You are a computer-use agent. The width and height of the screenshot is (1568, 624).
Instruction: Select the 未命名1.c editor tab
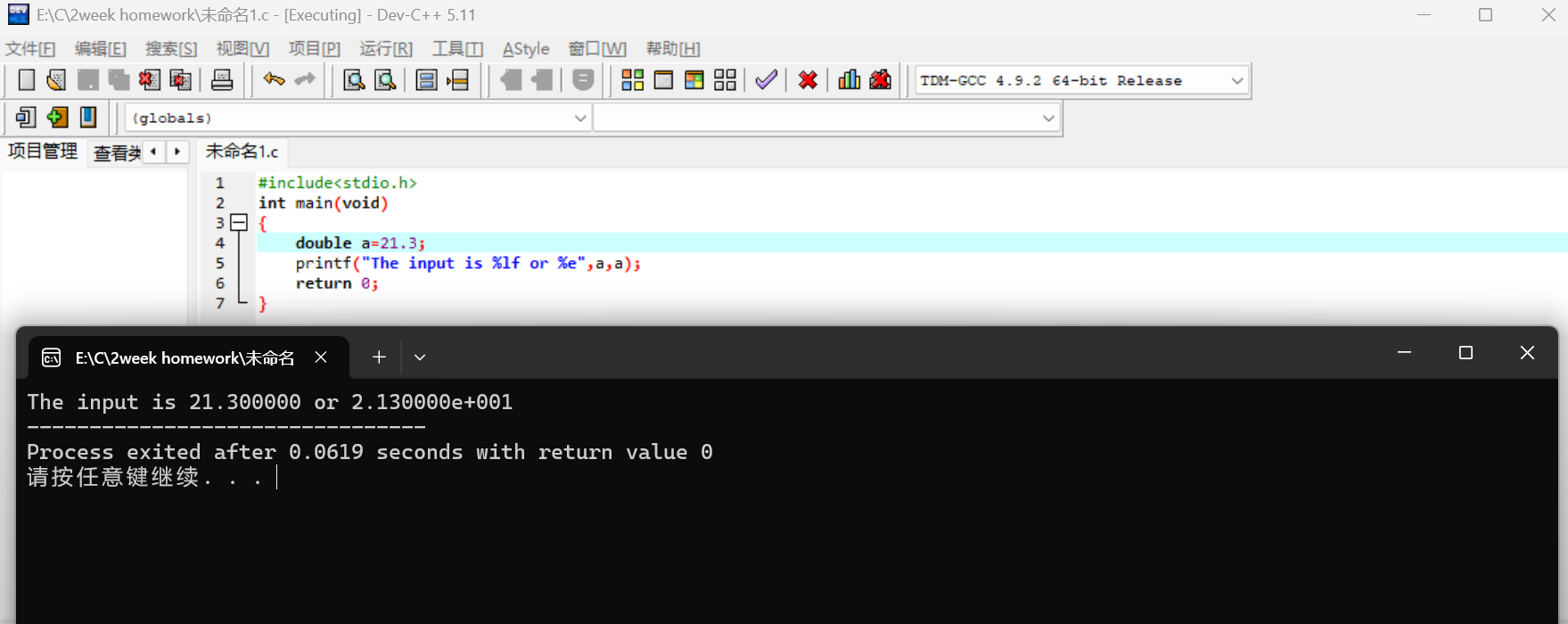[x=242, y=152]
